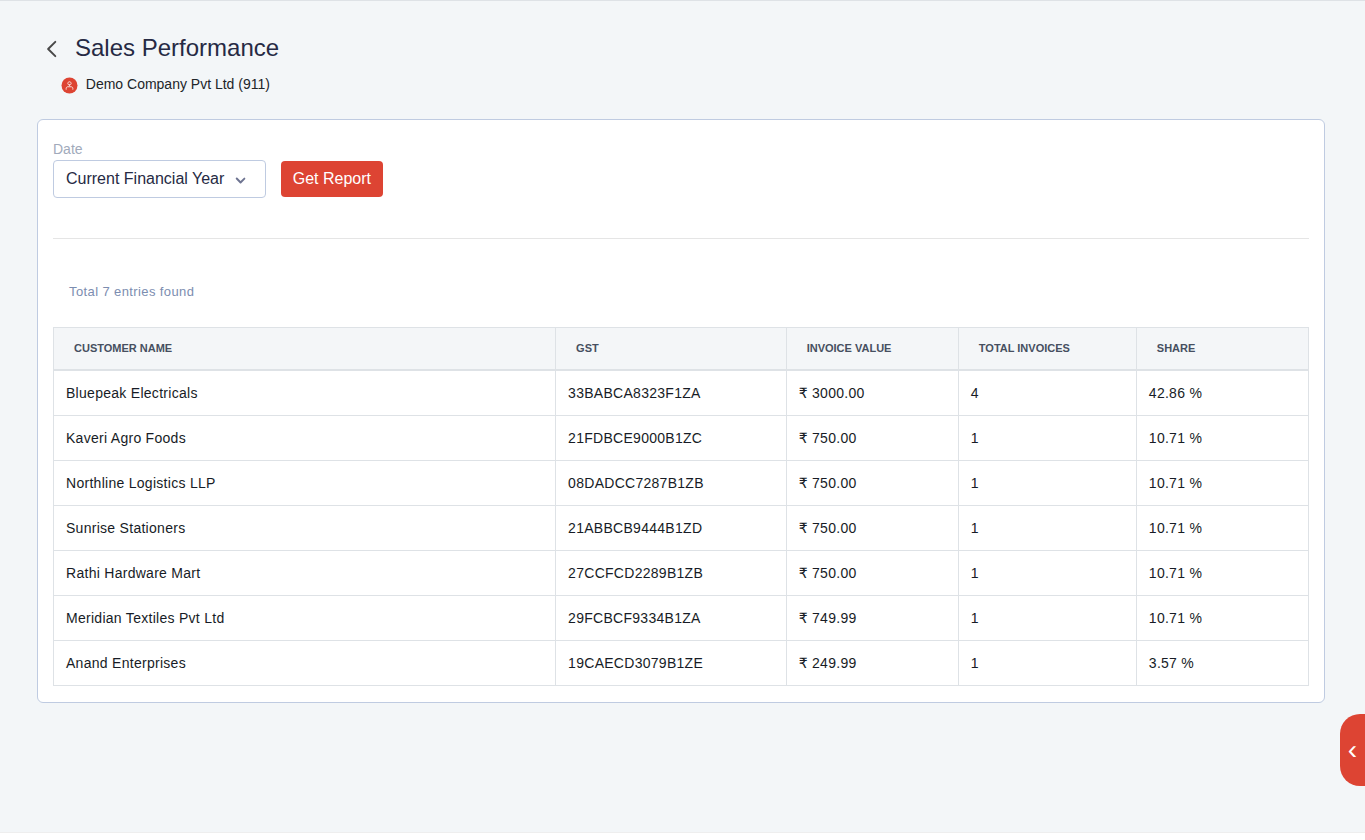The image size is (1365, 840).
Task: Select the Bluepeak Electricals customer cell
Action: pos(305,393)
